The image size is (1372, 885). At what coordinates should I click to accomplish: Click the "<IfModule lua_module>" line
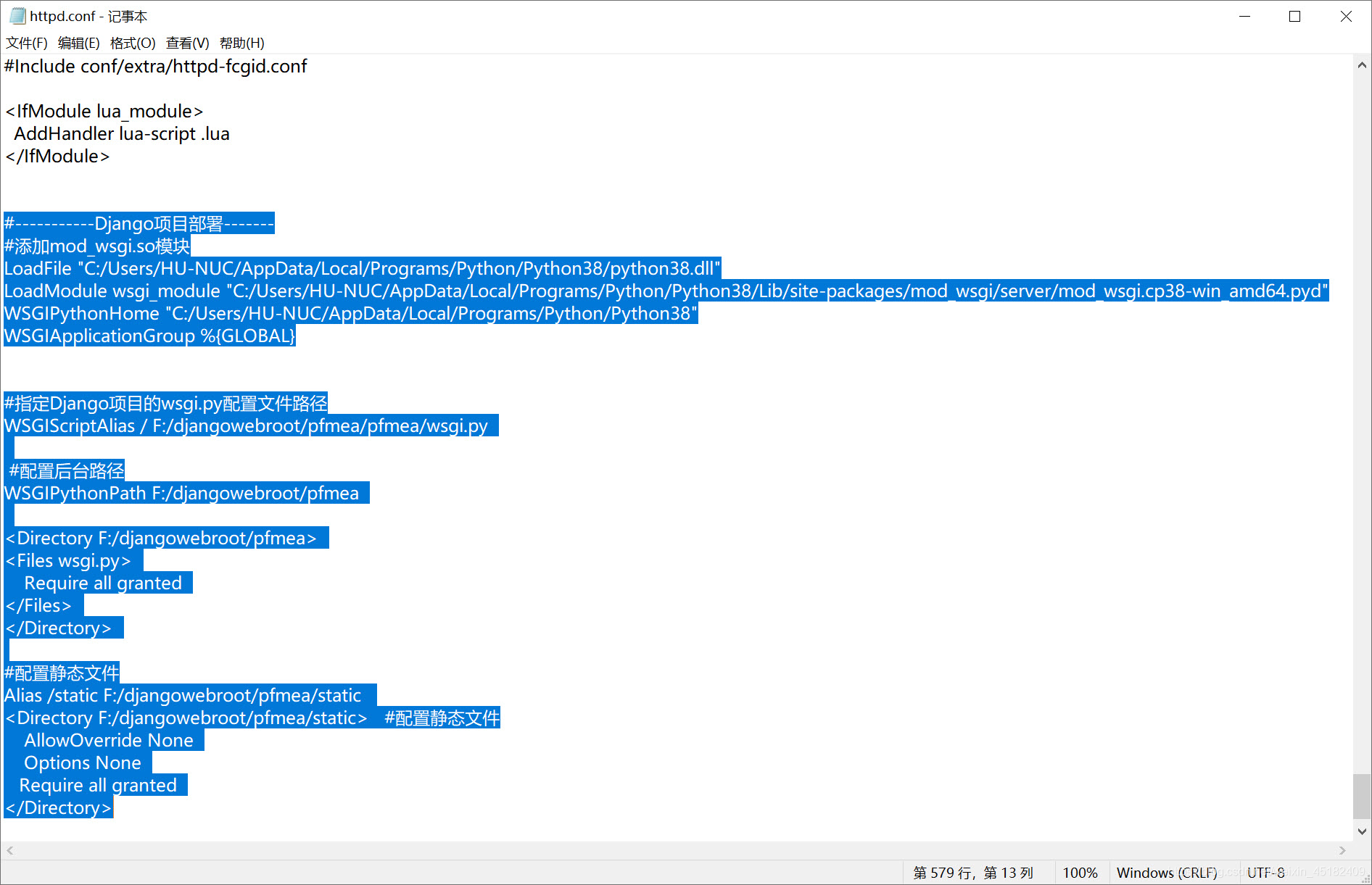click(104, 112)
